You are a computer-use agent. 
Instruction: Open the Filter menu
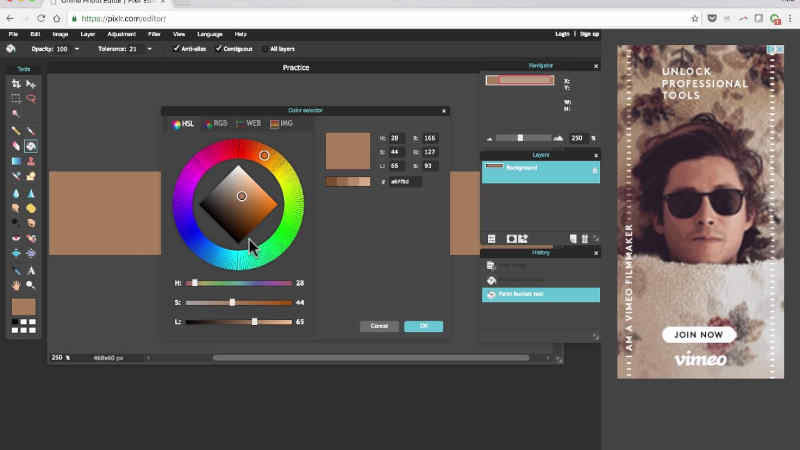click(x=154, y=34)
